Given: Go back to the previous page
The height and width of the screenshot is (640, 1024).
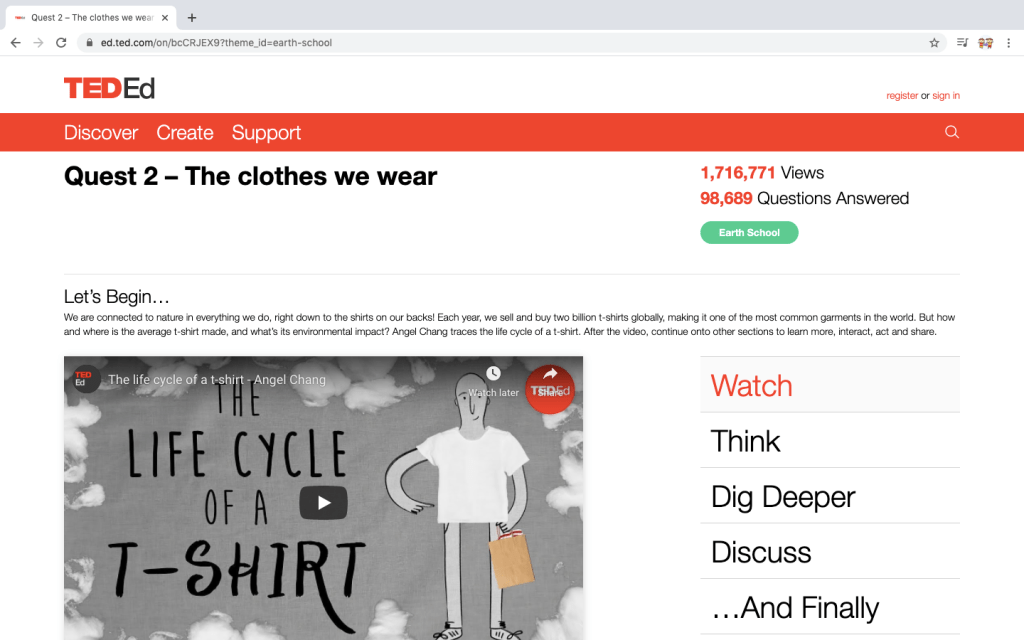Looking at the screenshot, I should (15, 43).
